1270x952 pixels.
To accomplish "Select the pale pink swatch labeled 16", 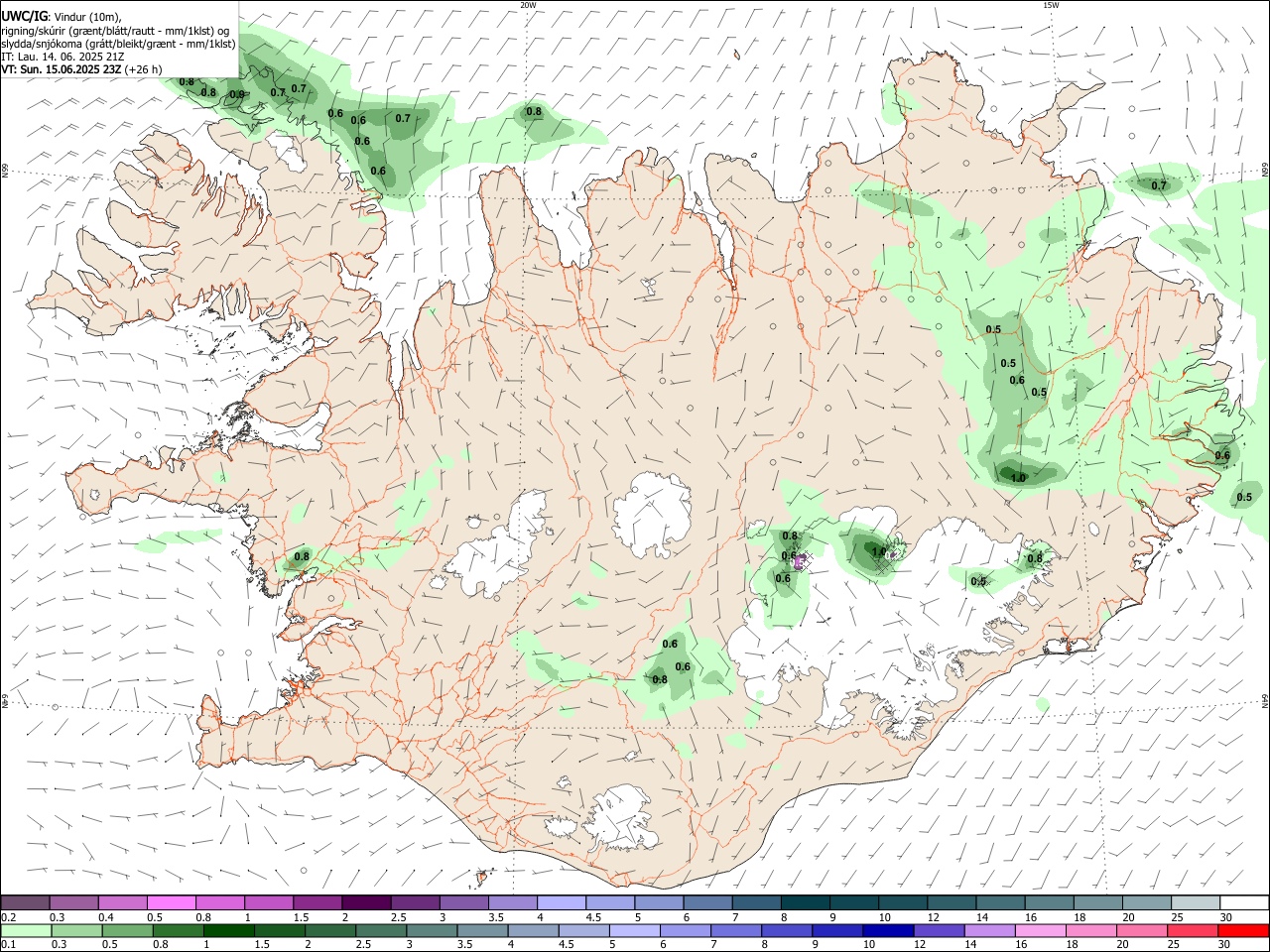I will tap(1040, 930).
